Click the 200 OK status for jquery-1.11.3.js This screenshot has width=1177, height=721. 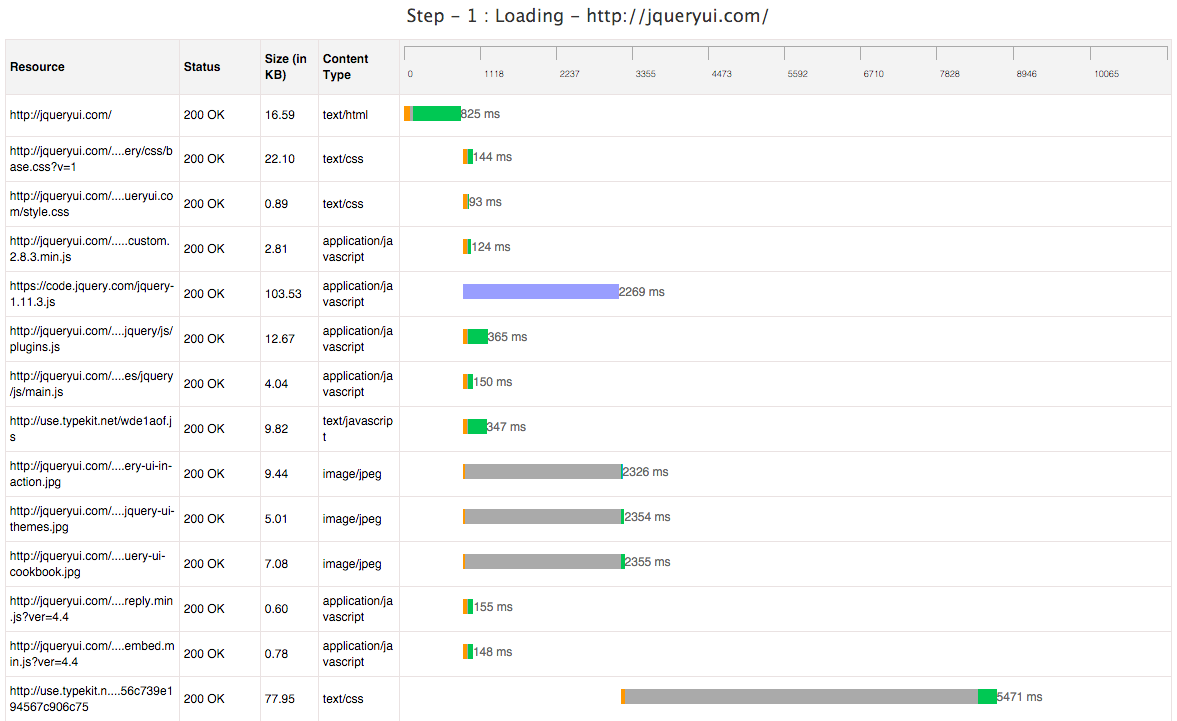[x=204, y=294]
